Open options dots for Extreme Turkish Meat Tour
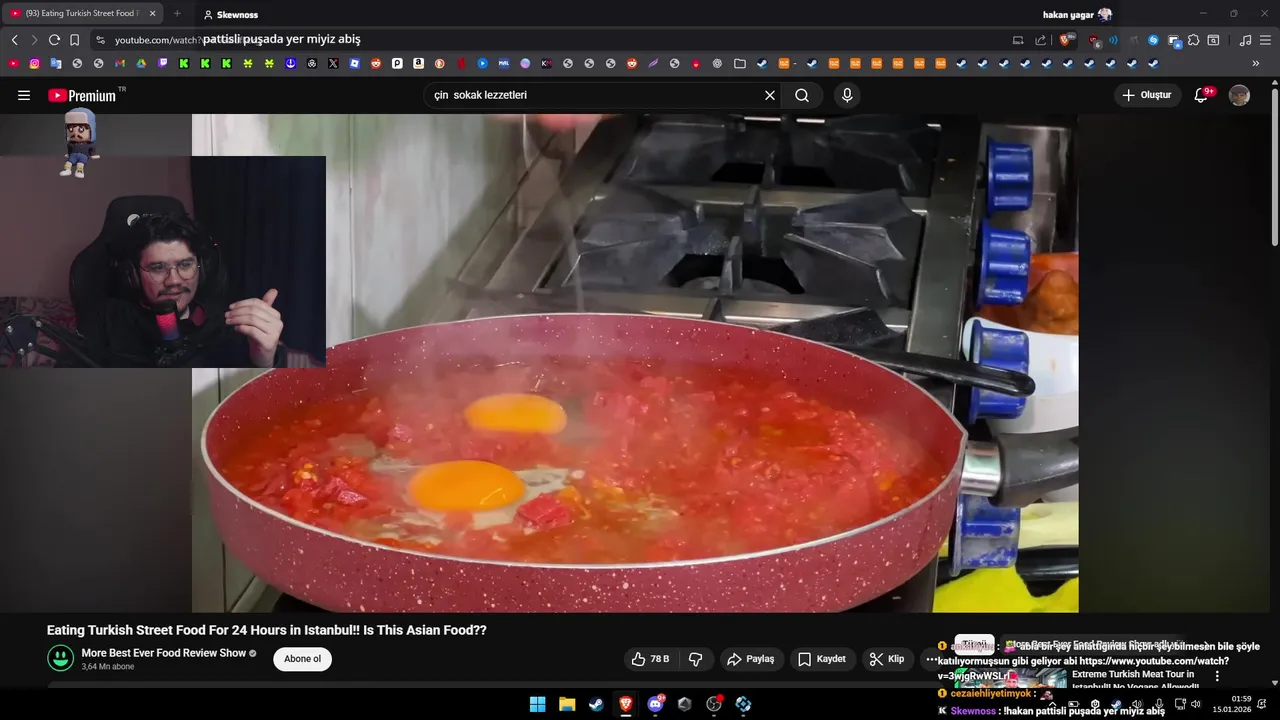Screen dimensions: 1280x720 point(1217,676)
